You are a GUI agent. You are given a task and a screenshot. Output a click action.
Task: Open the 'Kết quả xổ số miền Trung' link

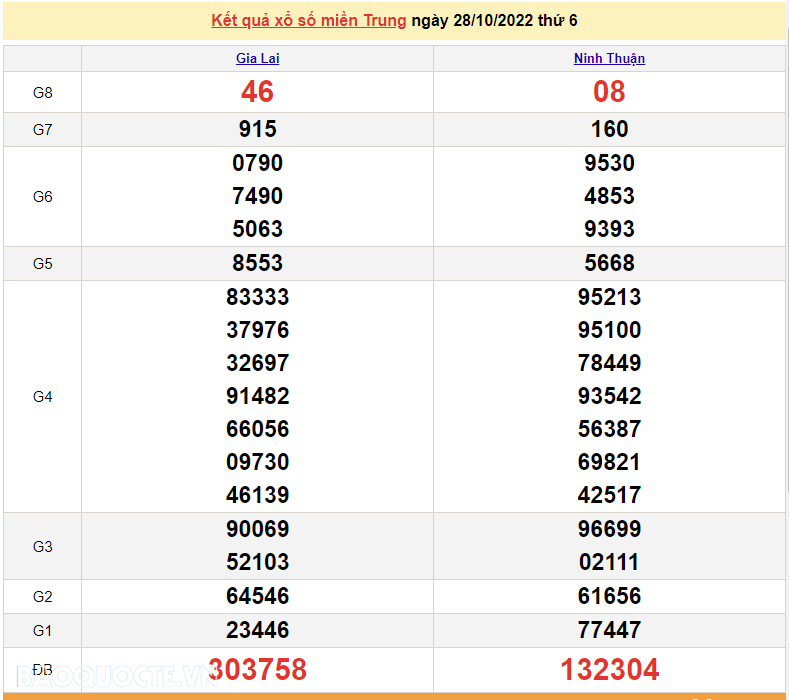coord(308,21)
